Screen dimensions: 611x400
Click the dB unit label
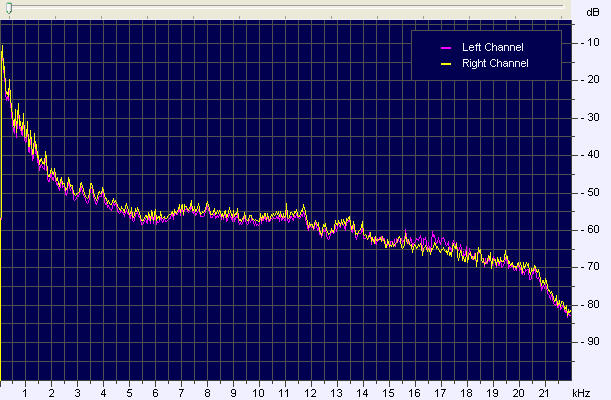point(591,12)
